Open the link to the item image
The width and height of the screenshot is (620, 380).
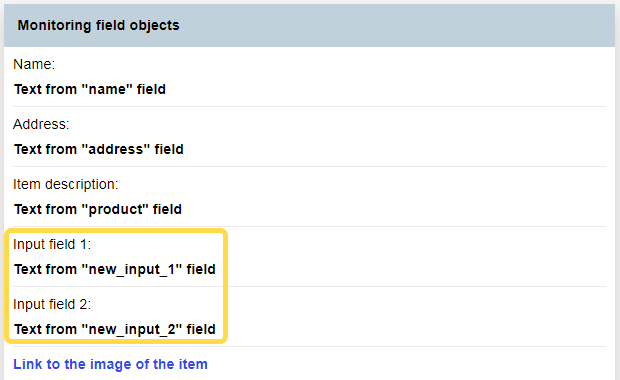point(110,364)
